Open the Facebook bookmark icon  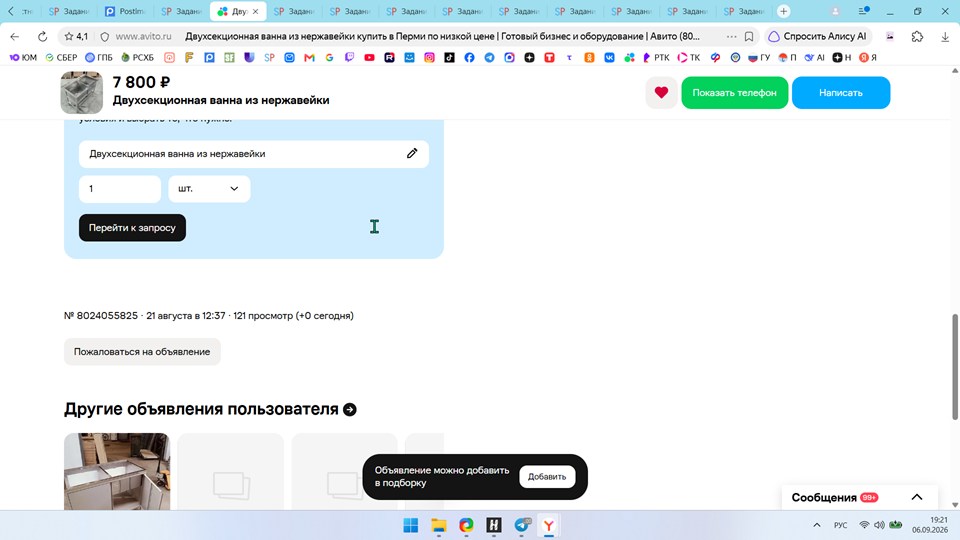pos(469,58)
